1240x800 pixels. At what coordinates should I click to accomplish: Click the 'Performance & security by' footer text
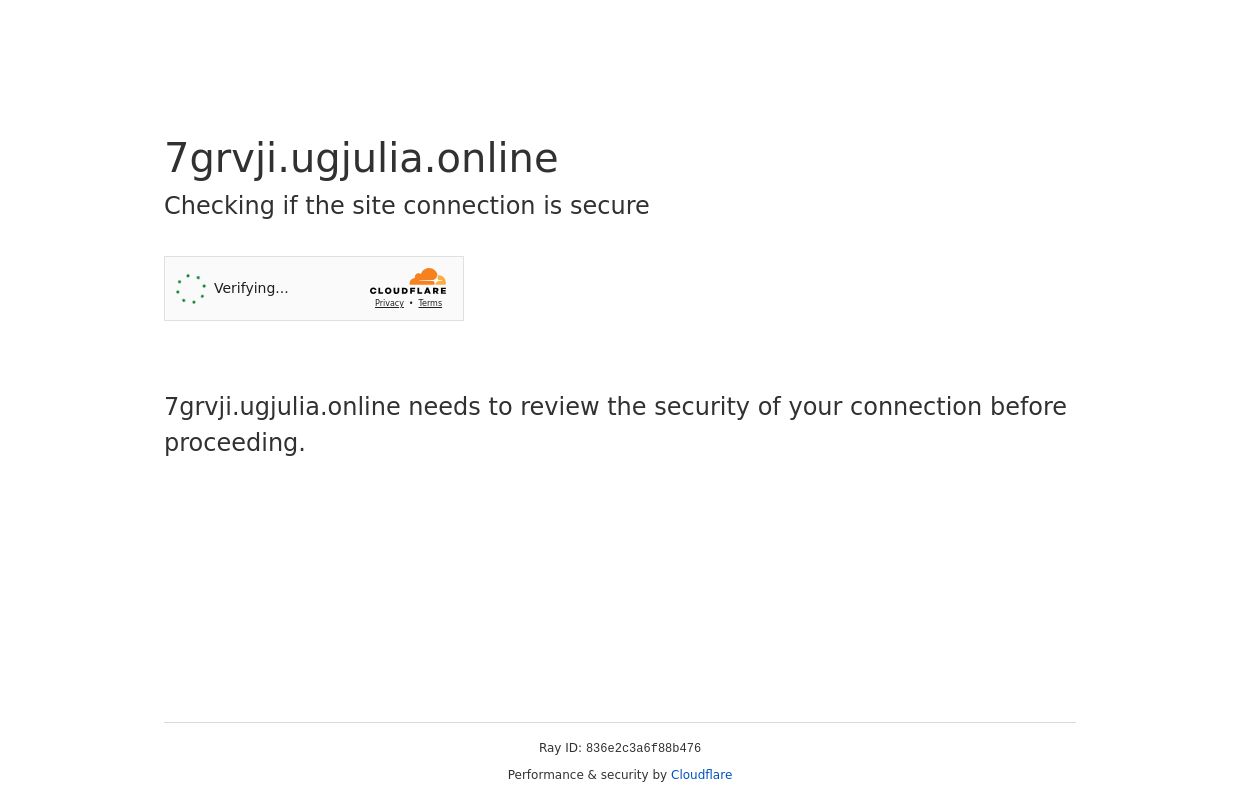(587, 775)
